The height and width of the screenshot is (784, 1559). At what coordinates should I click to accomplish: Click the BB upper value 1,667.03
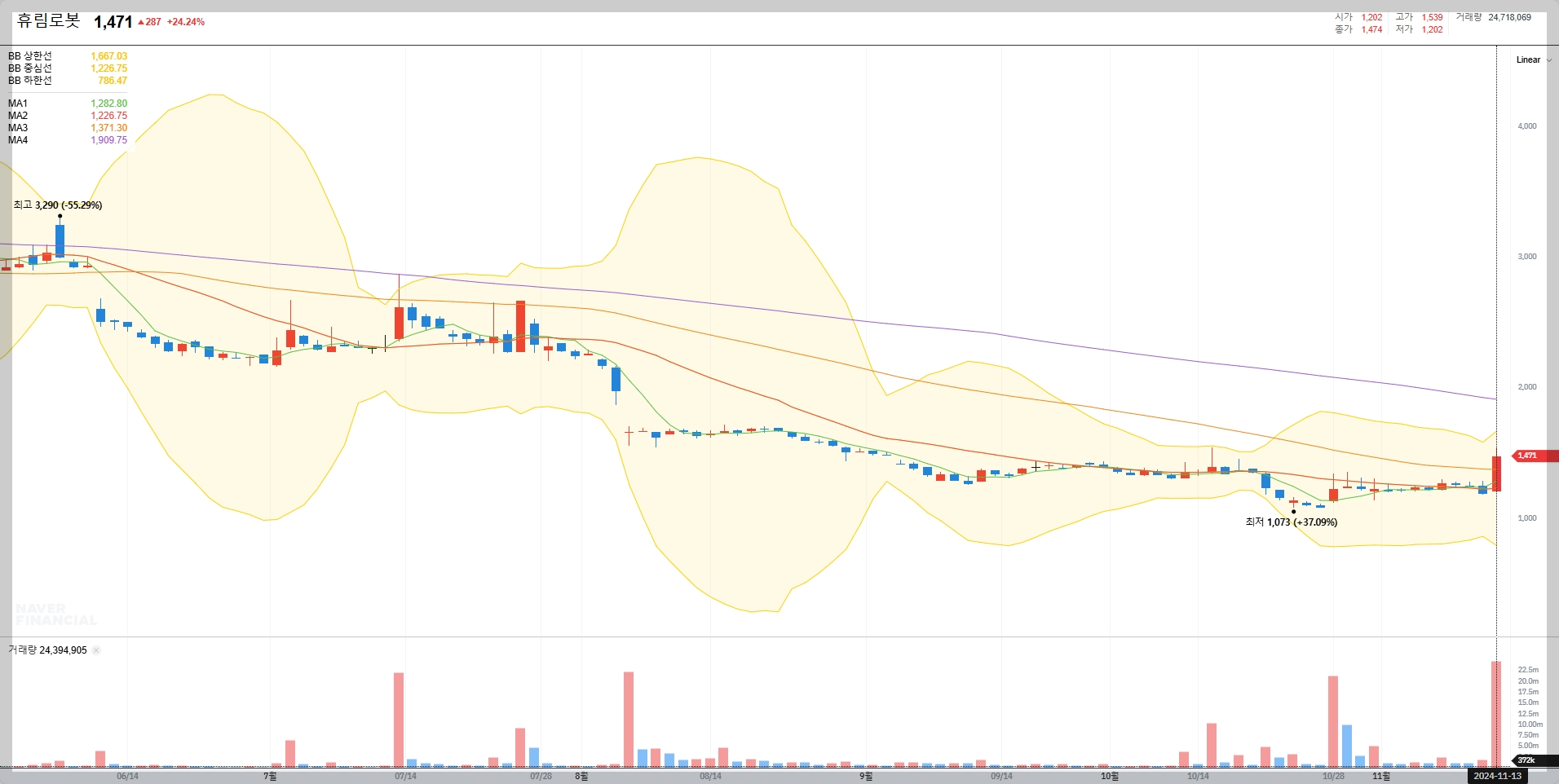point(109,56)
